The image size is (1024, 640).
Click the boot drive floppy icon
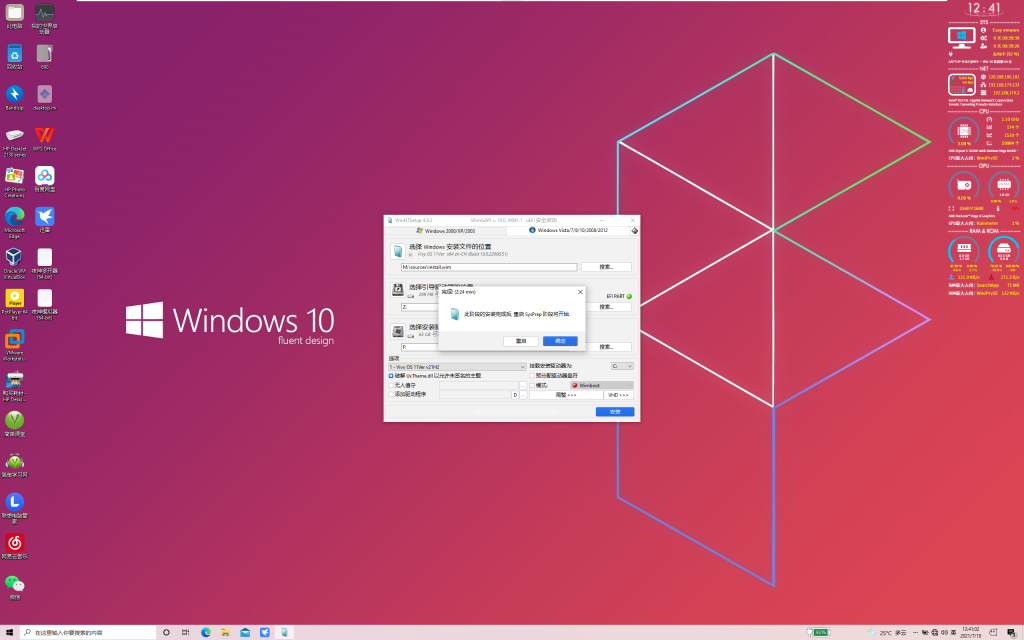tap(398, 290)
